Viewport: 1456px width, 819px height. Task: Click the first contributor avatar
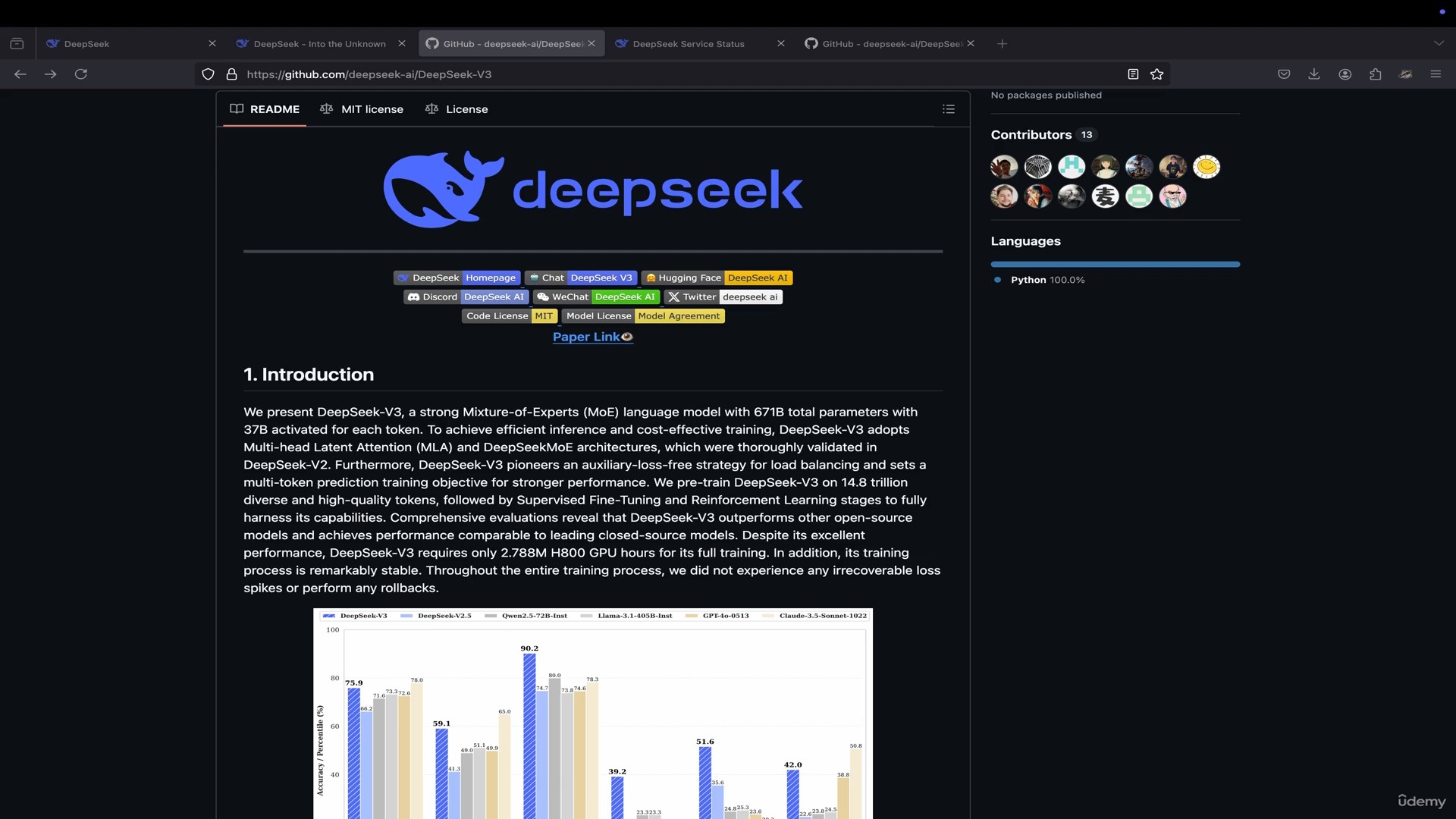[1004, 167]
